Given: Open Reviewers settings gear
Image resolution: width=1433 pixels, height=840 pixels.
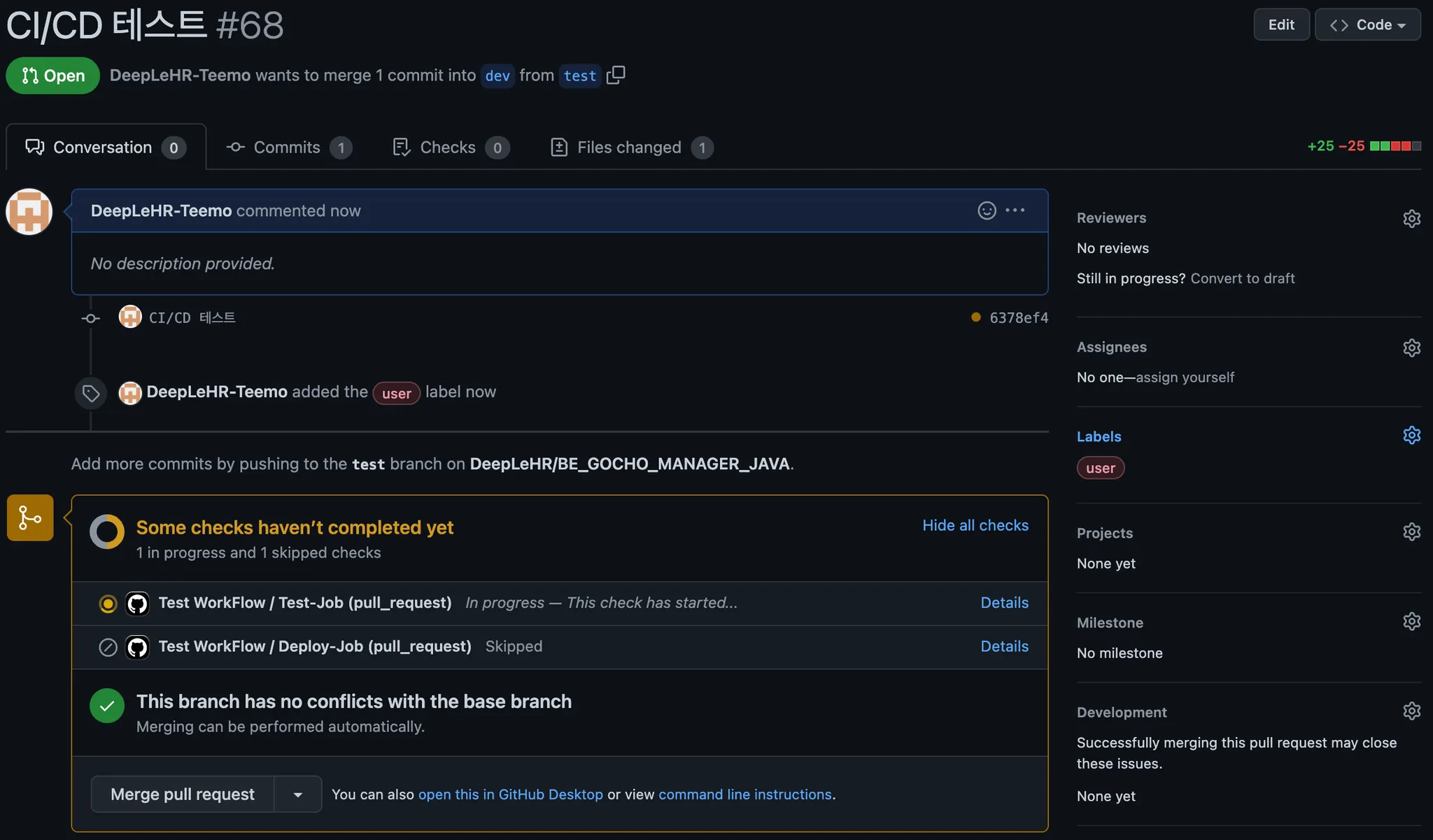Looking at the screenshot, I should click(1411, 219).
